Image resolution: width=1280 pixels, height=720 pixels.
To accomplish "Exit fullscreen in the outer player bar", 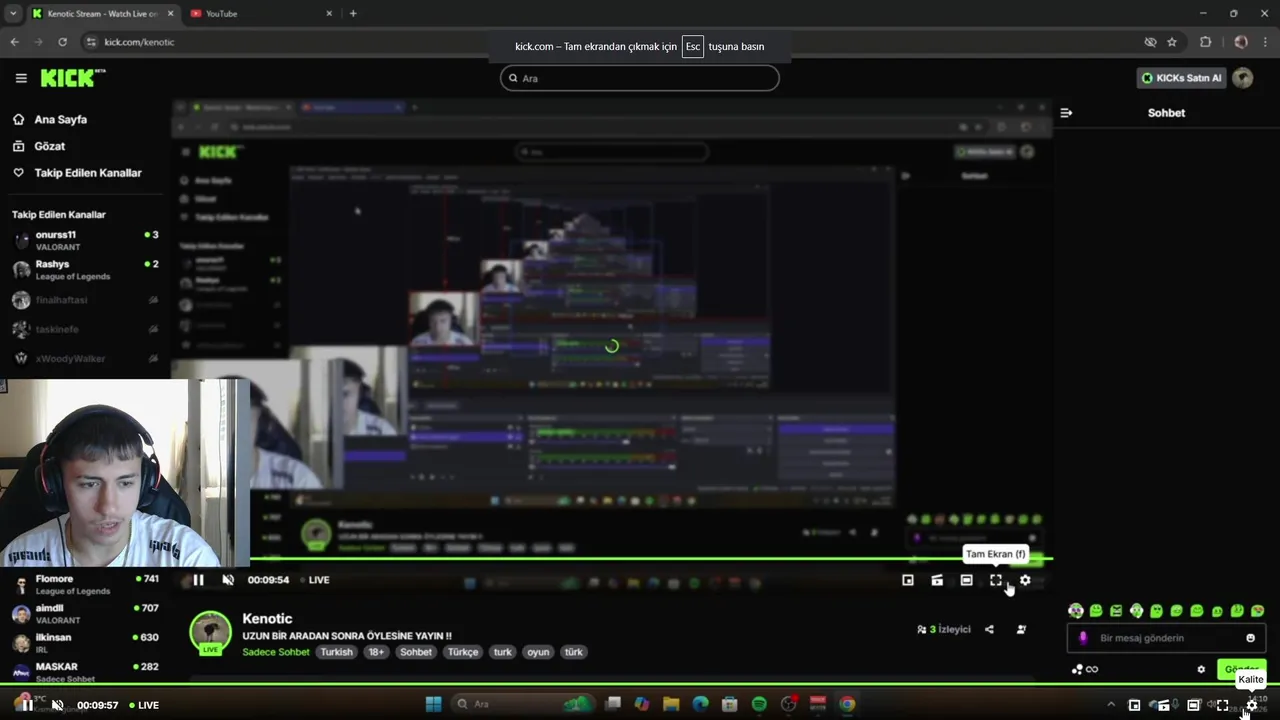I will [1222, 705].
